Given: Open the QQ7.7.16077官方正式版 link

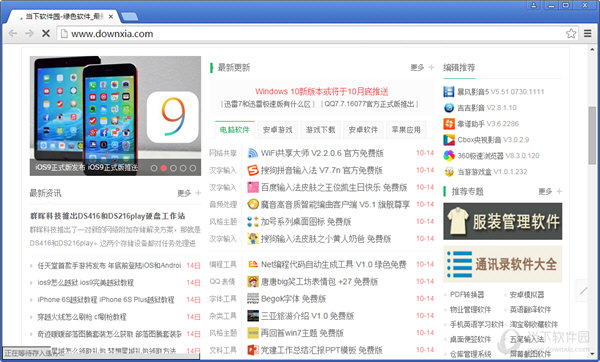Looking at the screenshot, I should pos(370,104).
